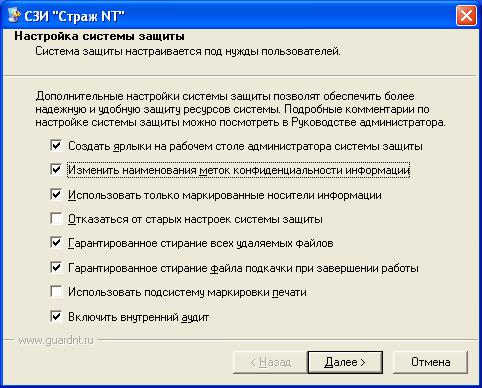Uncheck Включить внутренний аудит option
The image size is (482, 388).
[x=56, y=316]
